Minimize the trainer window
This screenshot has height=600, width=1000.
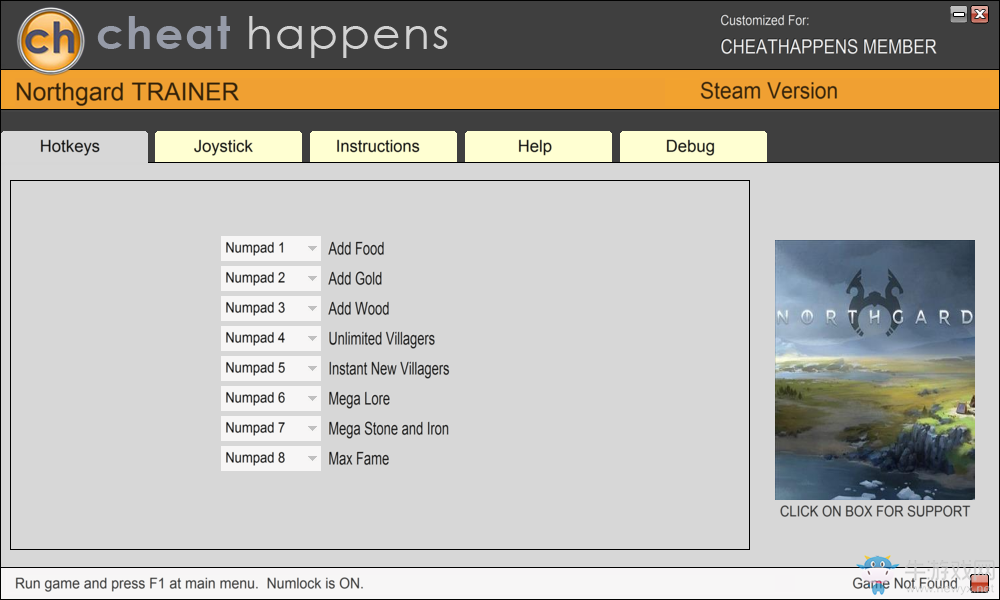pyautogui.click(x=959, y=14)
